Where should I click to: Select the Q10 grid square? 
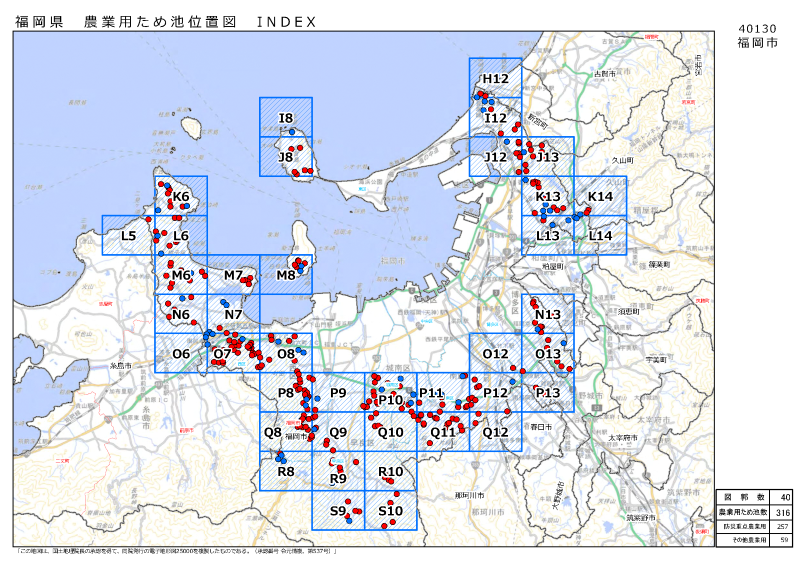click(391, 432)
